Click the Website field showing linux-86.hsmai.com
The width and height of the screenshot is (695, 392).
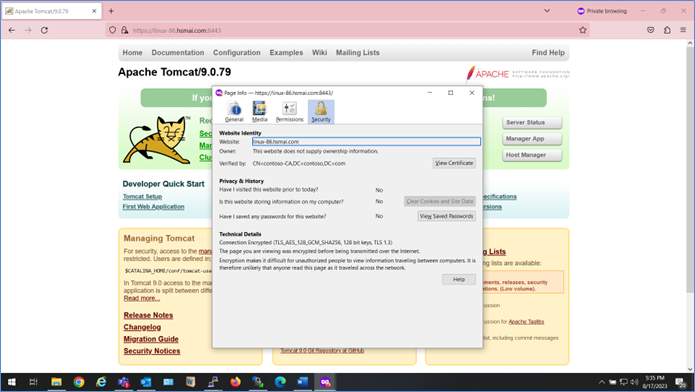point(366,141)
